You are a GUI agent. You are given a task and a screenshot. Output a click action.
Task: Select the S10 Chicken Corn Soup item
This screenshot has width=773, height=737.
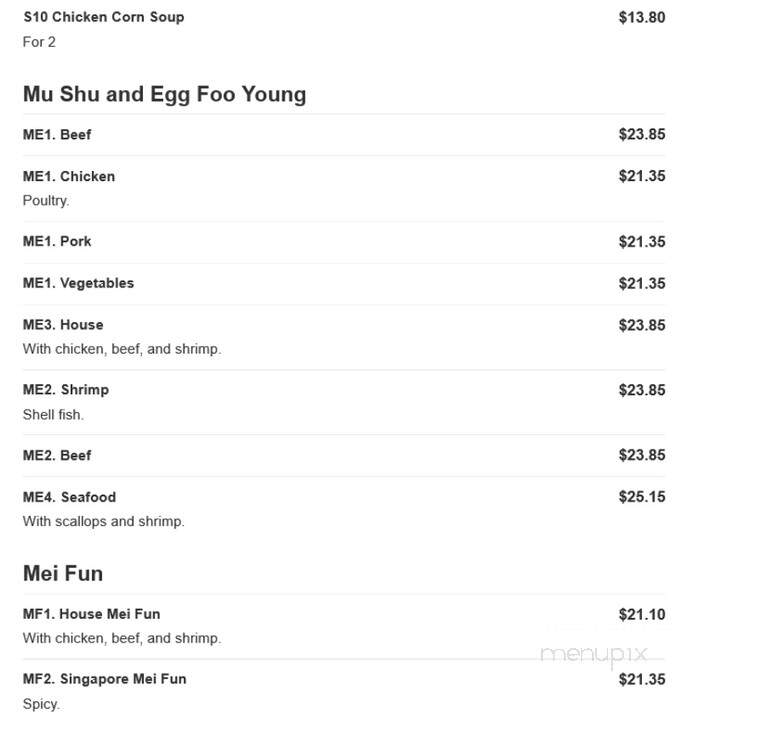pyautogui.click(x=104, y=17)
